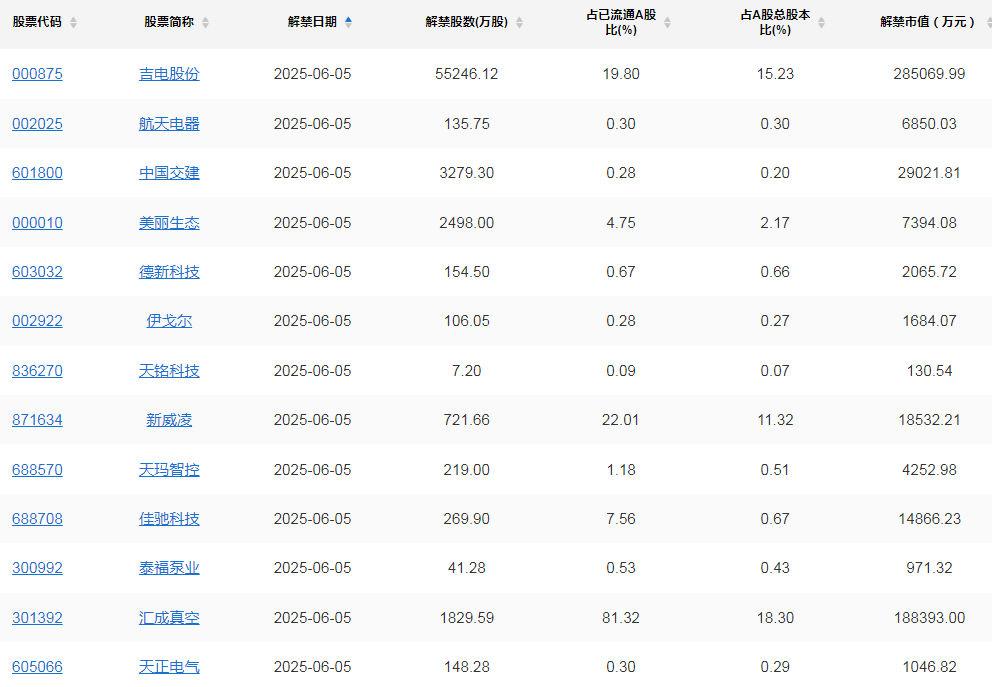Image resolution: width=992 pixels, height=687 pixels.
Task: Go to the 新威凌 stock page
Action: (169, 420)
